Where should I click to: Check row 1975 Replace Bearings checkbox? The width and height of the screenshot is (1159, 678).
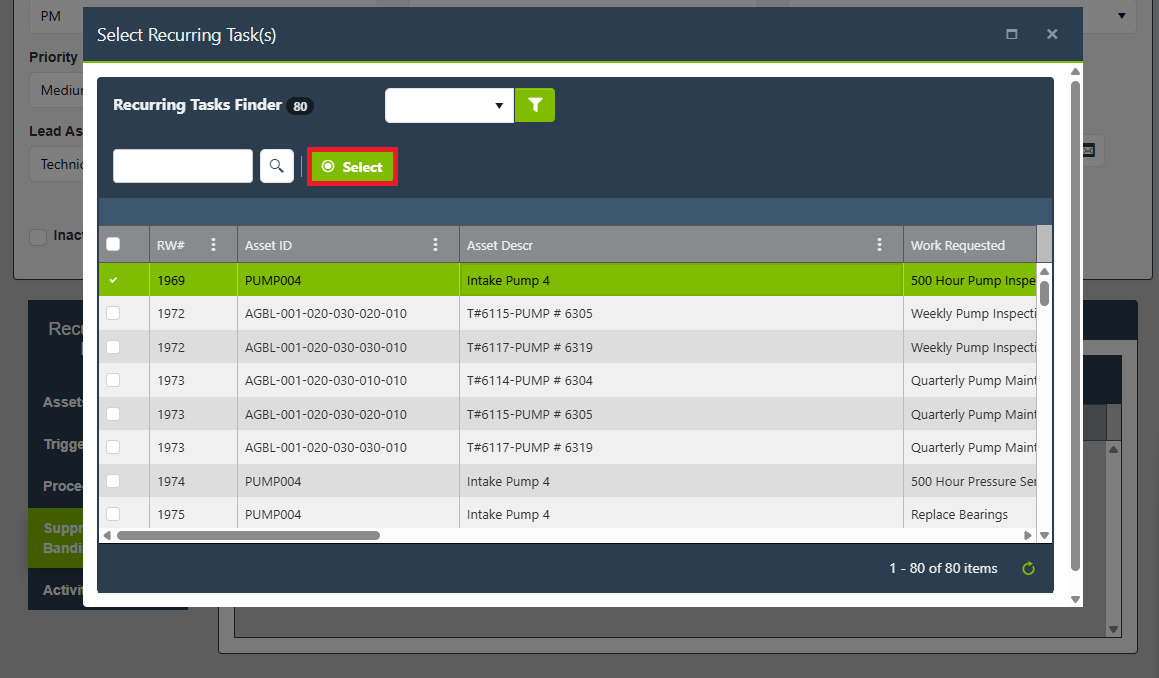tap(113, 514)
